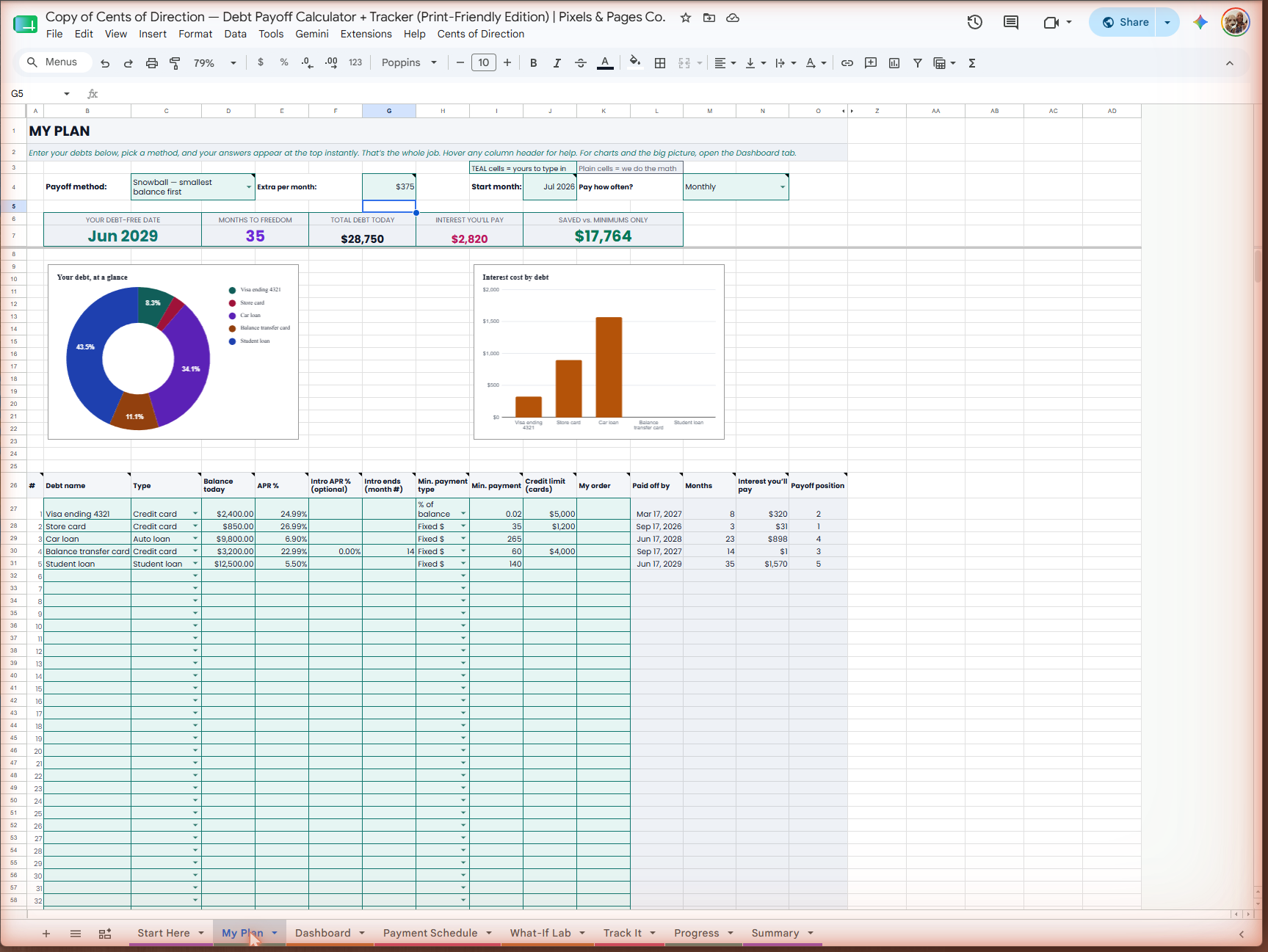Star the document
Viewport: 1268px width, 952px height.
686,18
